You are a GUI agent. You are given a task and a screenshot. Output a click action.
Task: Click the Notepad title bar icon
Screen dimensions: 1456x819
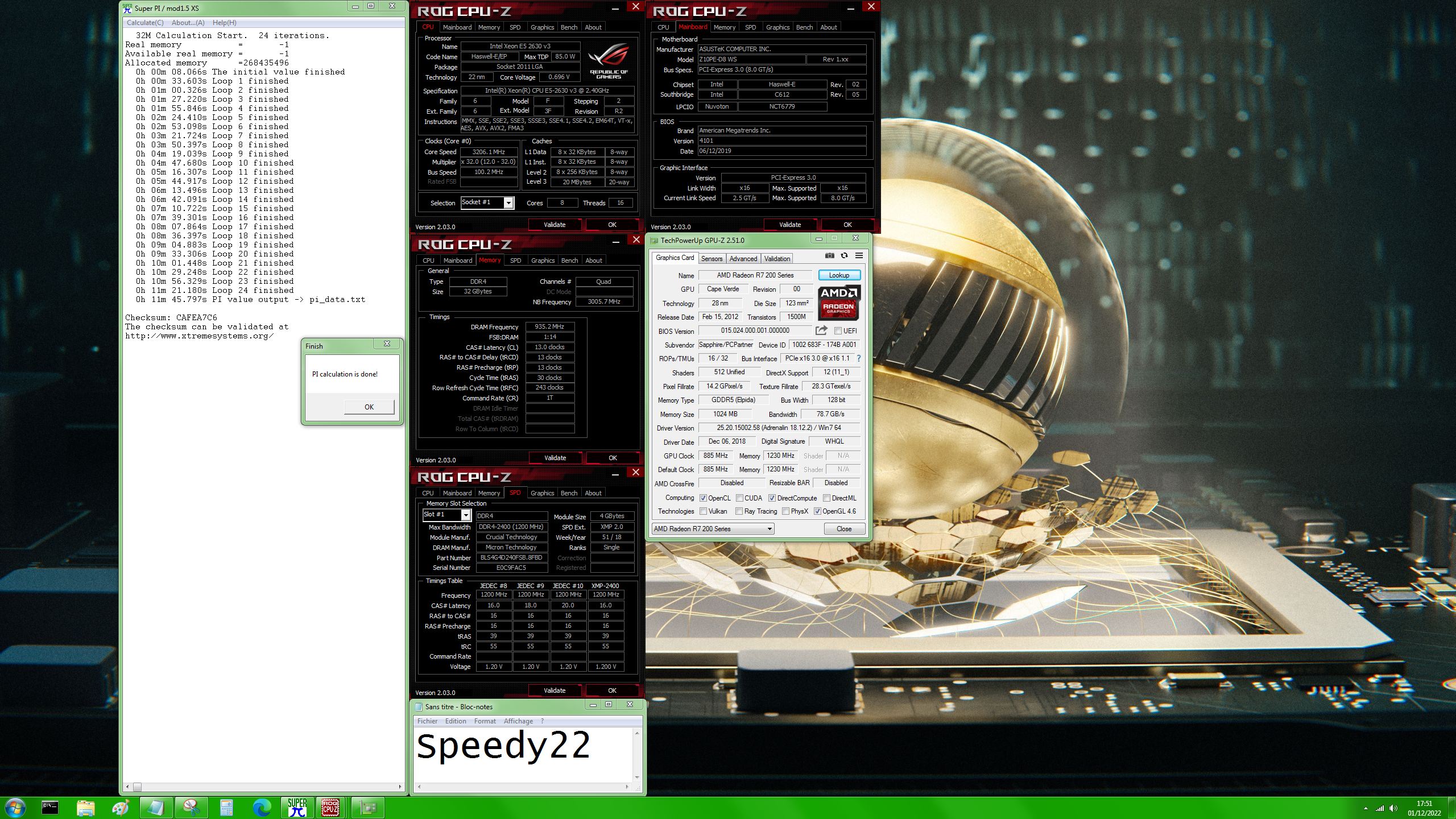(419, 706)
